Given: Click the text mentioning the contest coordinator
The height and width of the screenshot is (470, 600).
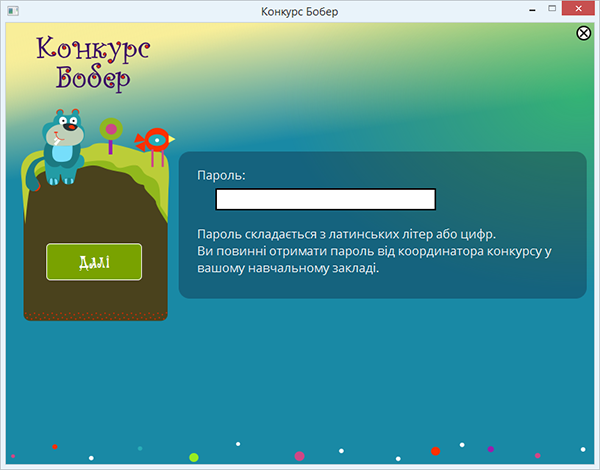Looking at the screenshot, I should [x=375, y=251].
